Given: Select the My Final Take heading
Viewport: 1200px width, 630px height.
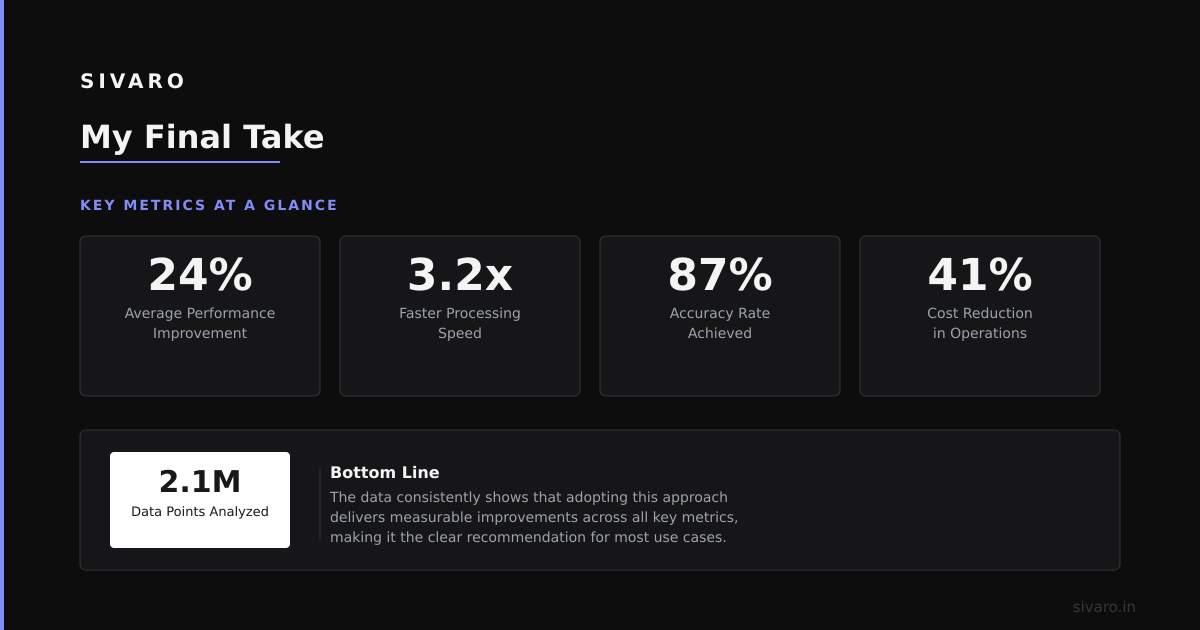Looking at the screenshot, I should [x=202, y=137].
